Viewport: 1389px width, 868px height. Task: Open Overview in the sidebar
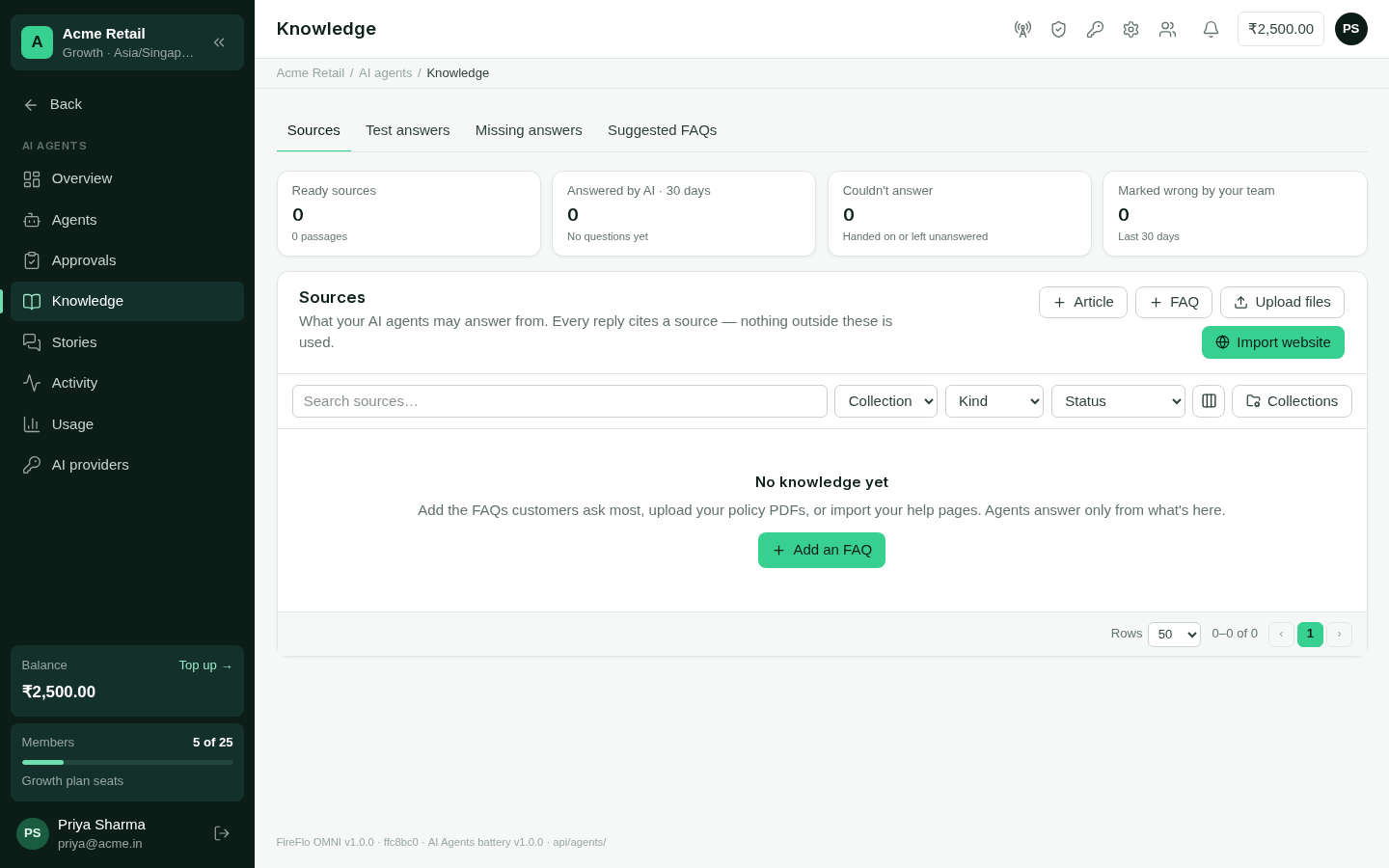click(x=127, y=178)
